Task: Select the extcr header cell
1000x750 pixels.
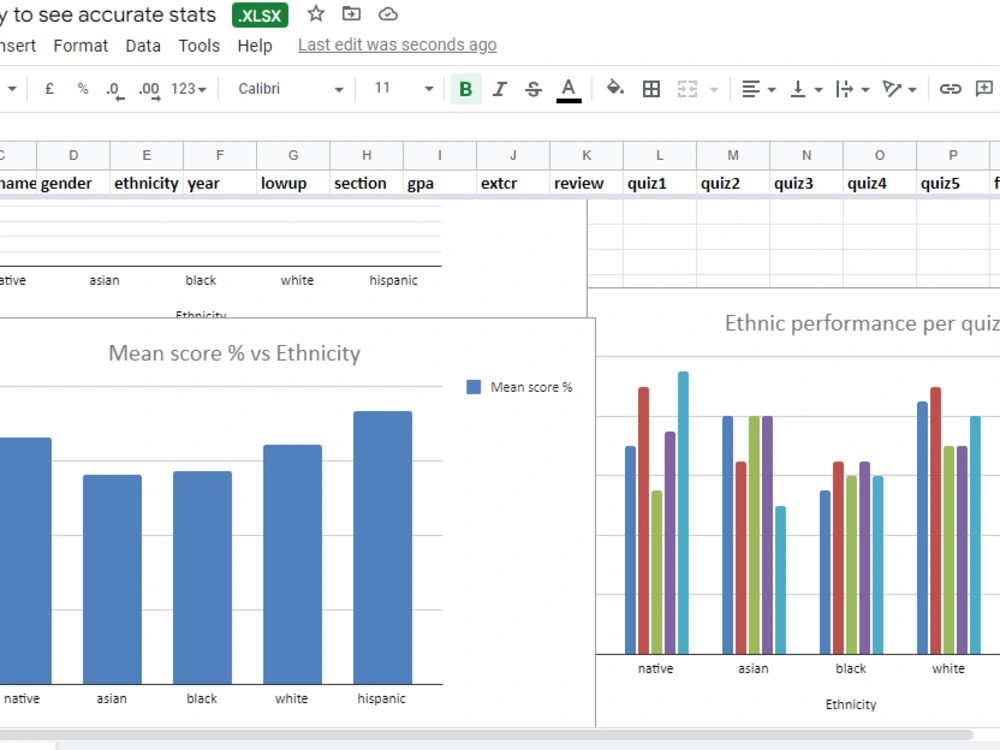Action: point(513,183)
